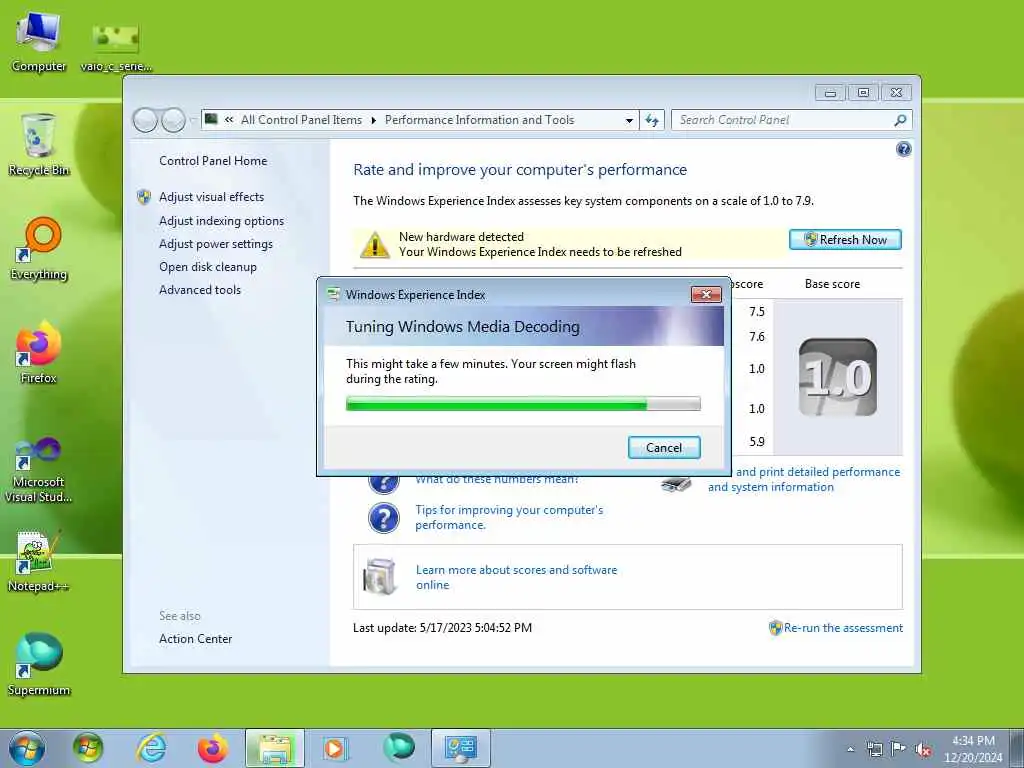Open Adjust indexing options link
Image resolution: width=1024 pixels, height=768 pixels.
(221, 221)
